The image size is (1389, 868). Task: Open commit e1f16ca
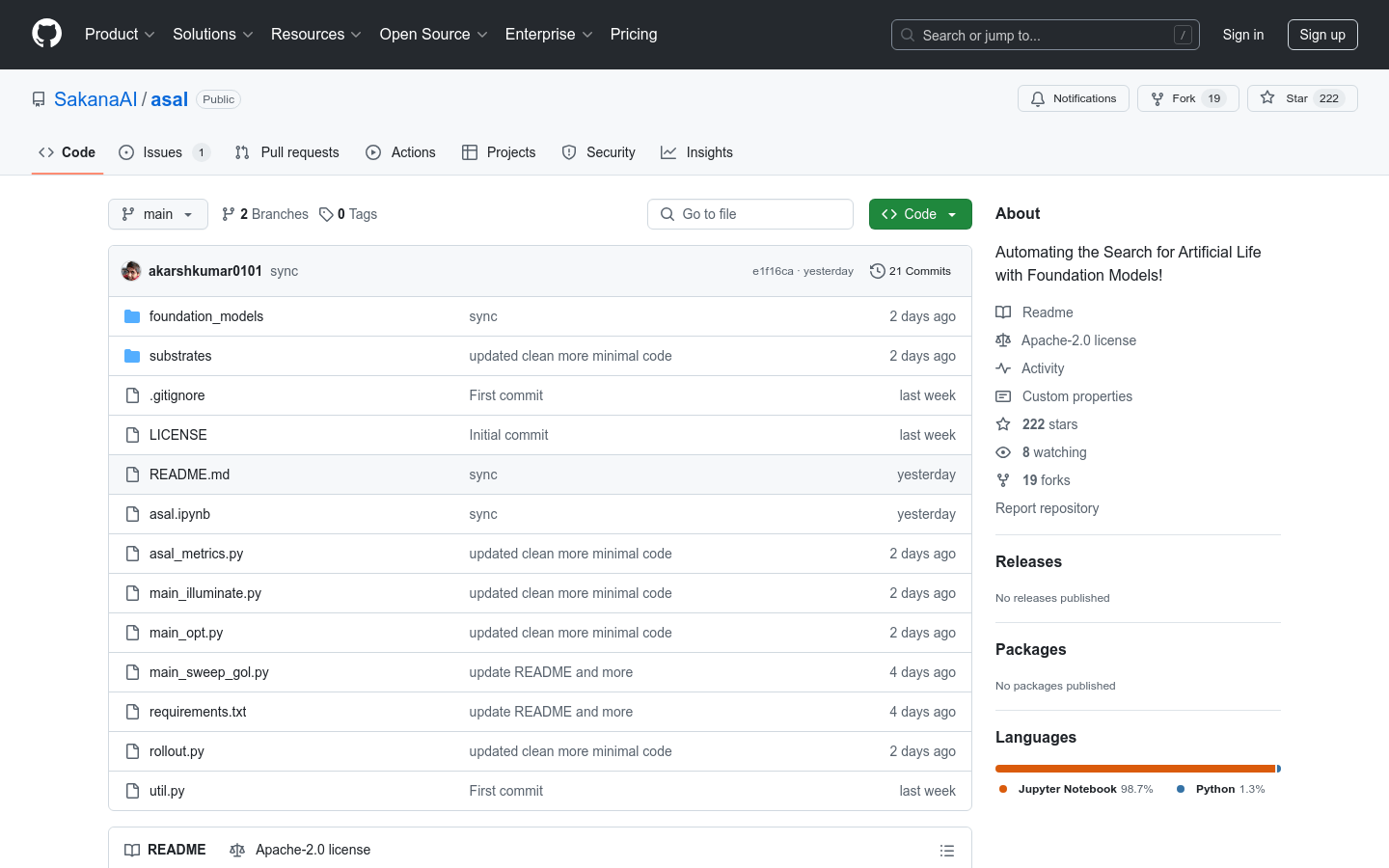point(773,271)
